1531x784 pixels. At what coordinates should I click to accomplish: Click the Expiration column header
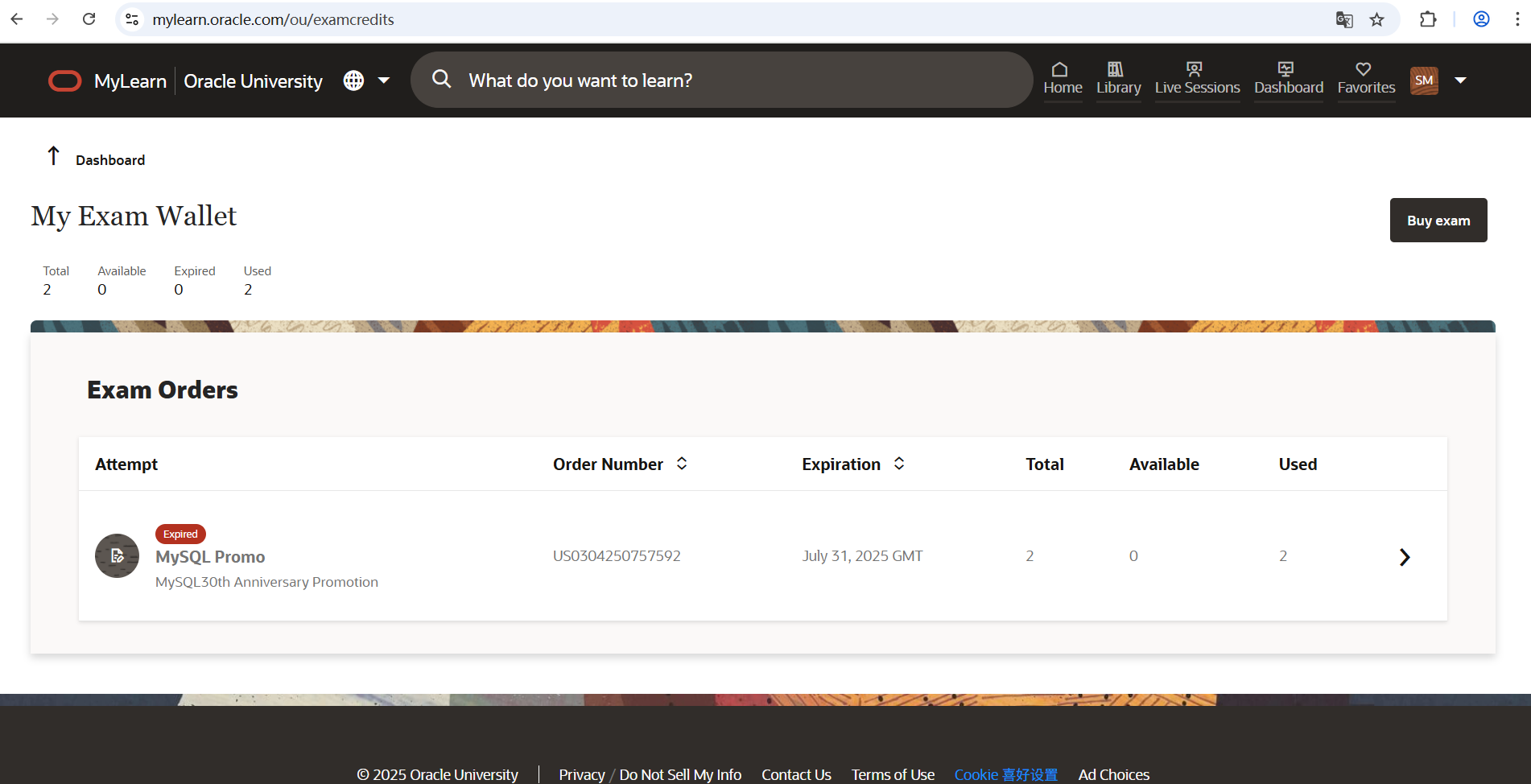(x=841, y=464)
